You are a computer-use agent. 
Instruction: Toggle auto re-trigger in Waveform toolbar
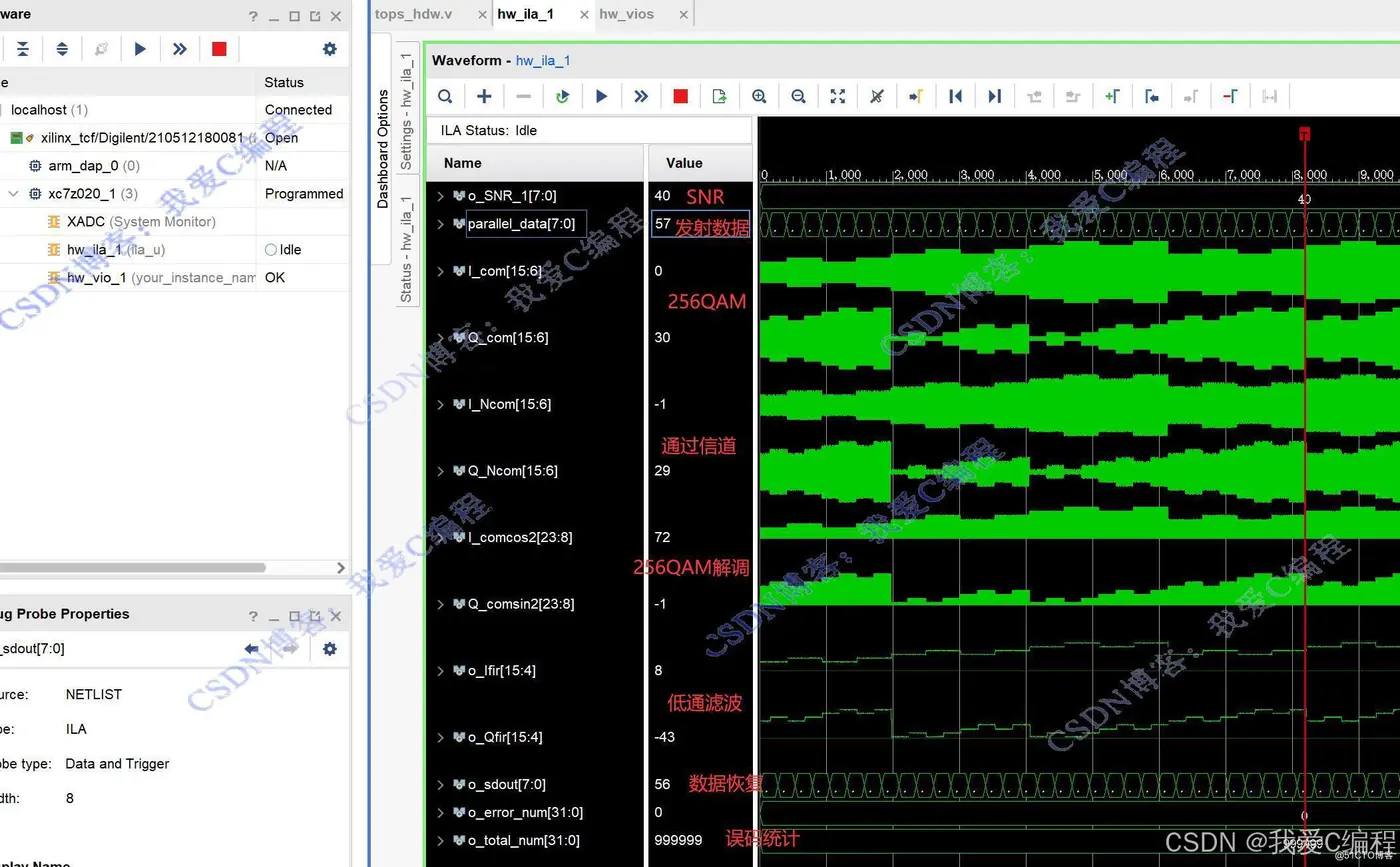tap(562, 96)
